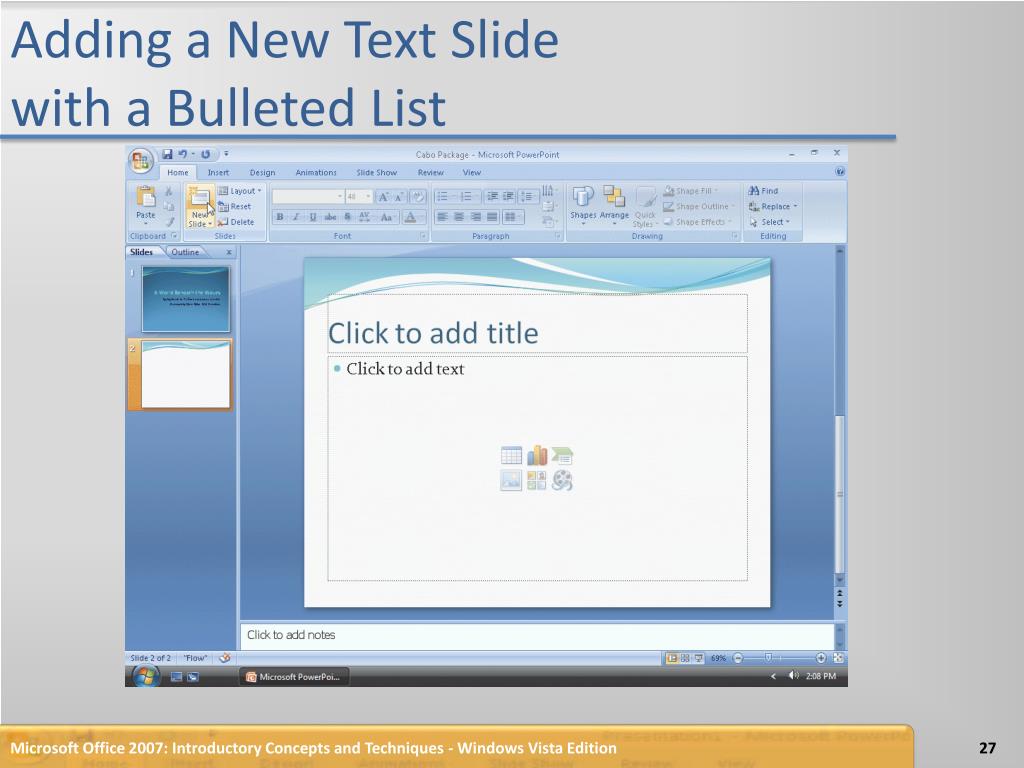The width and height of the screenshot is (1024, 768).
Task: Click the Cut scissors icon
Action: pos(168,191)
